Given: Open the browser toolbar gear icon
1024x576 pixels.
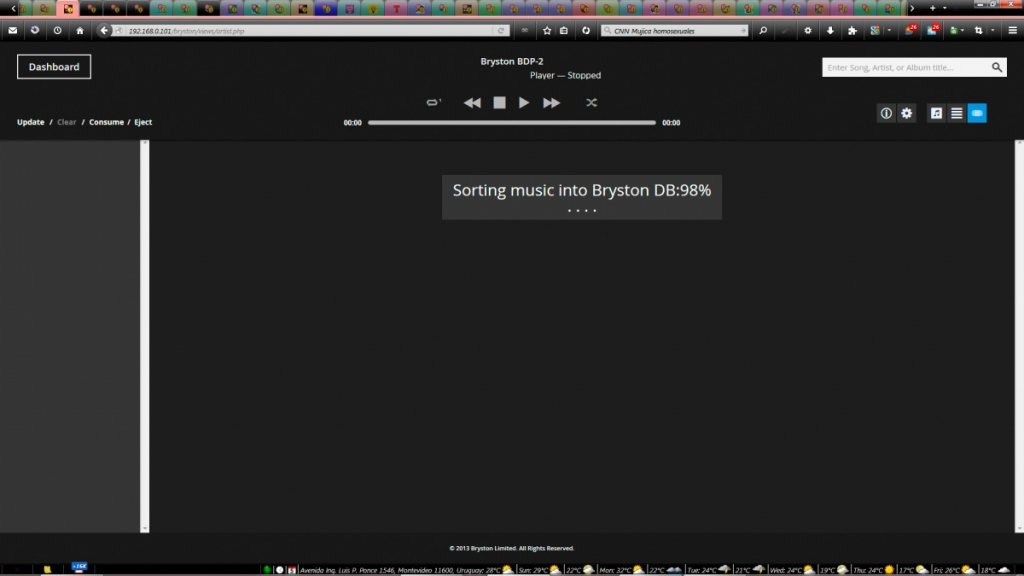Looking at the screenshot, I should coord(808,31).
